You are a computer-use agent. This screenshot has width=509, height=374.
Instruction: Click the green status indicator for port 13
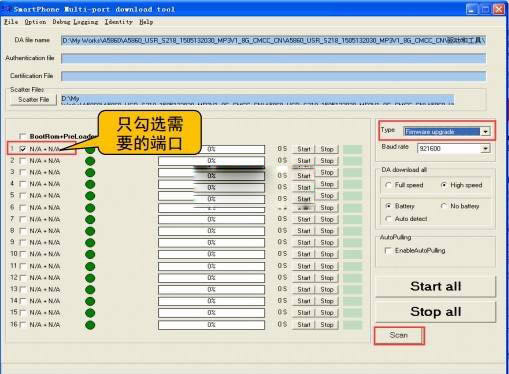click(x=90, y=290)
